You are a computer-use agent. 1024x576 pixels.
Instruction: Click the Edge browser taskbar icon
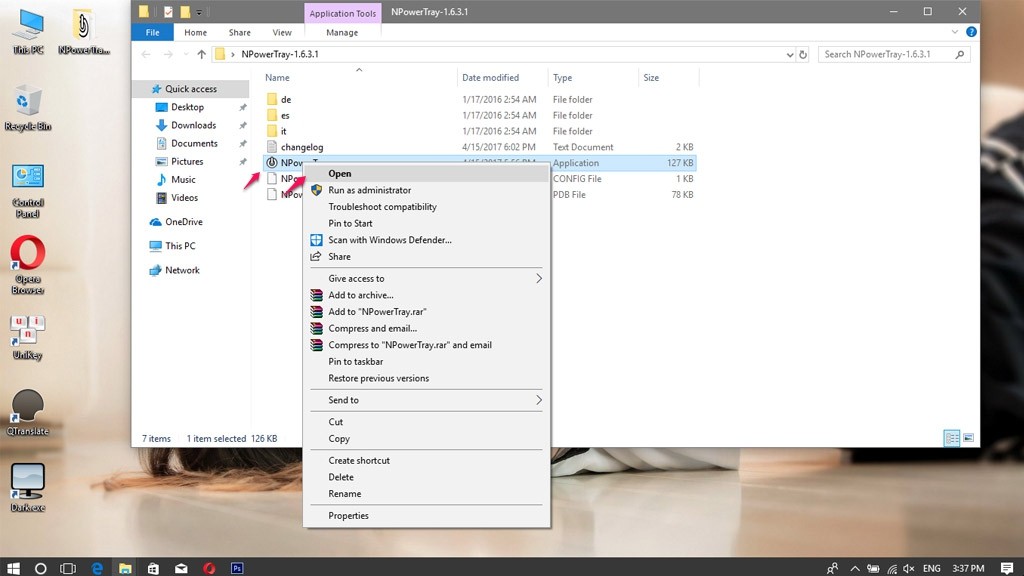coord(97,567)
